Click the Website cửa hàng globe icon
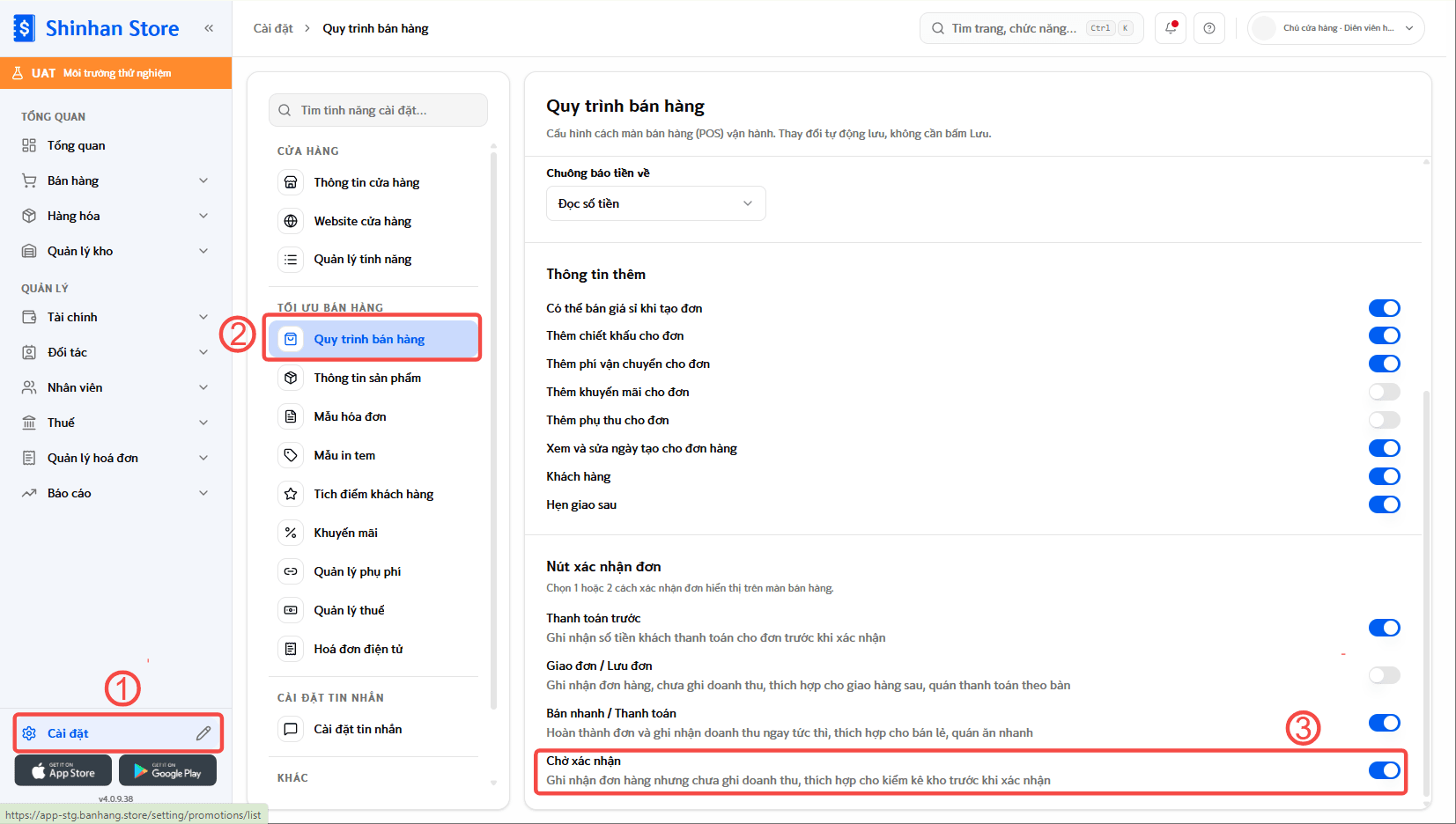1456x824 pixels. point(291,221)
